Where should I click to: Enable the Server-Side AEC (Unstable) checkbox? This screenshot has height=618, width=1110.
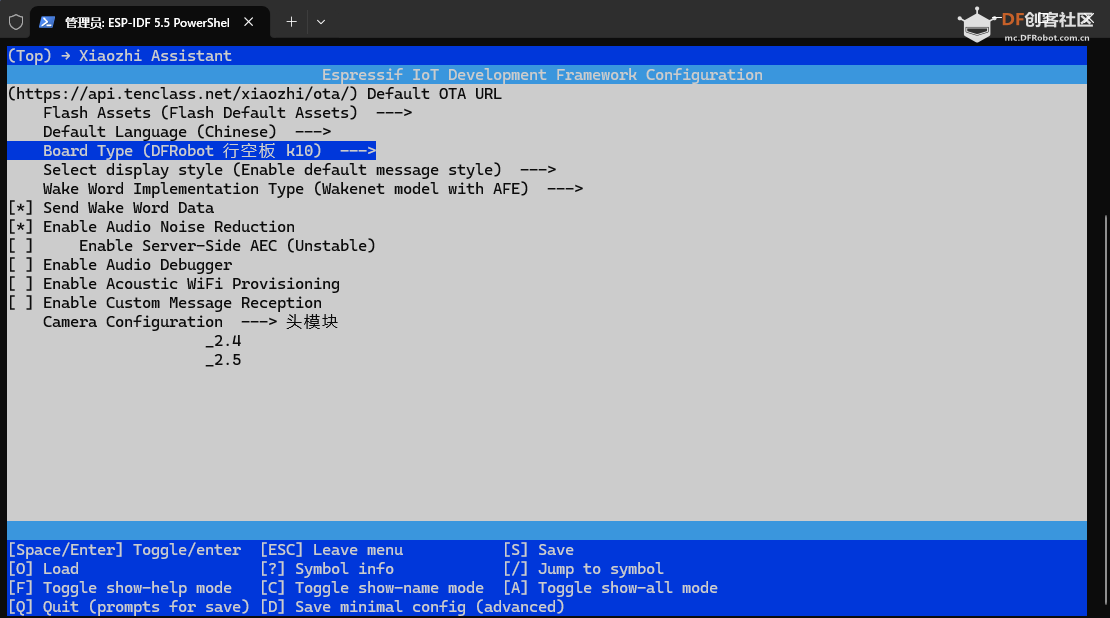pos(21,246)
